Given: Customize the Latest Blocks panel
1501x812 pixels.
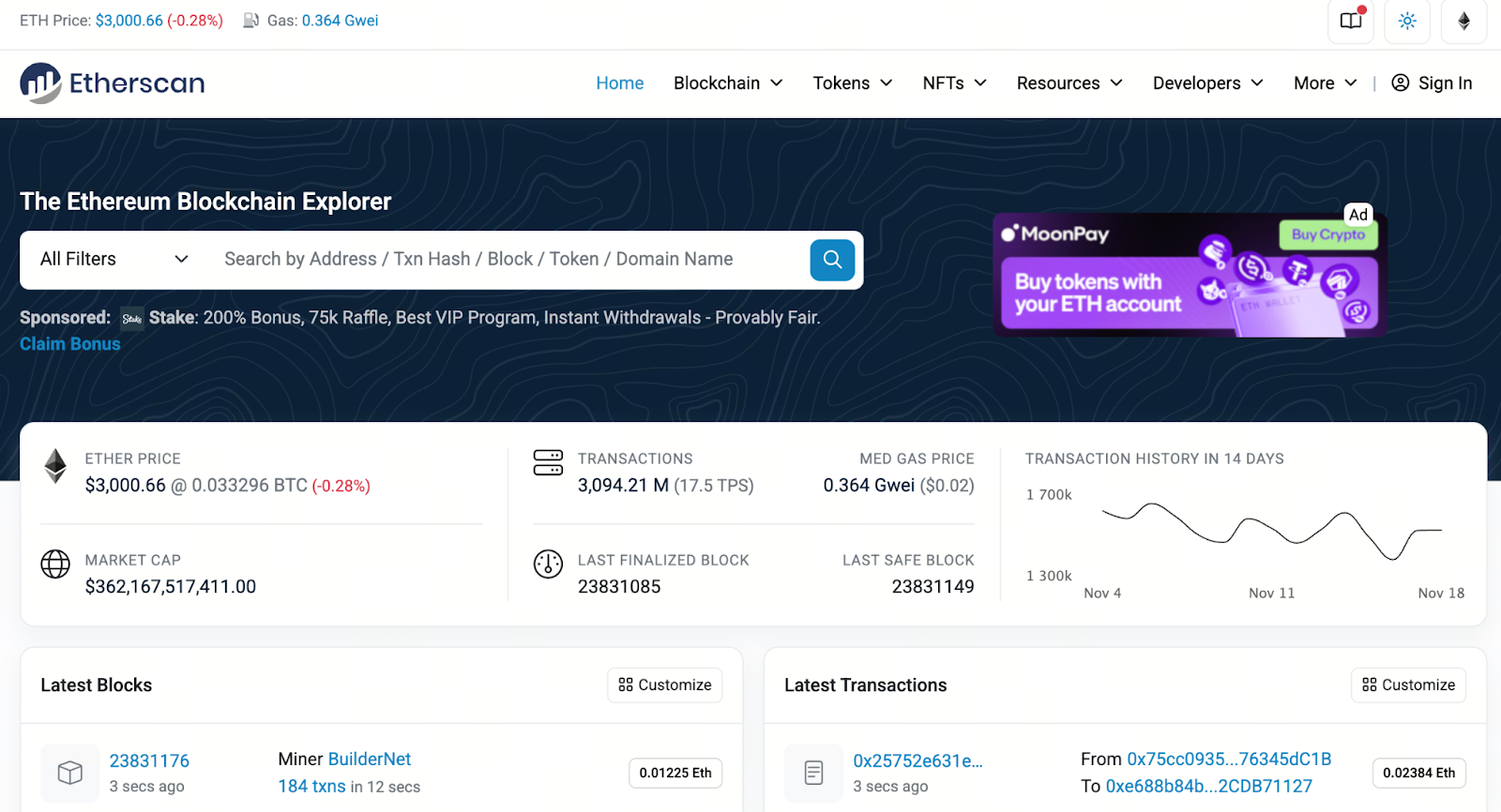Looking at the screenshot, I should pyautogui.click(x=664, y=685).
